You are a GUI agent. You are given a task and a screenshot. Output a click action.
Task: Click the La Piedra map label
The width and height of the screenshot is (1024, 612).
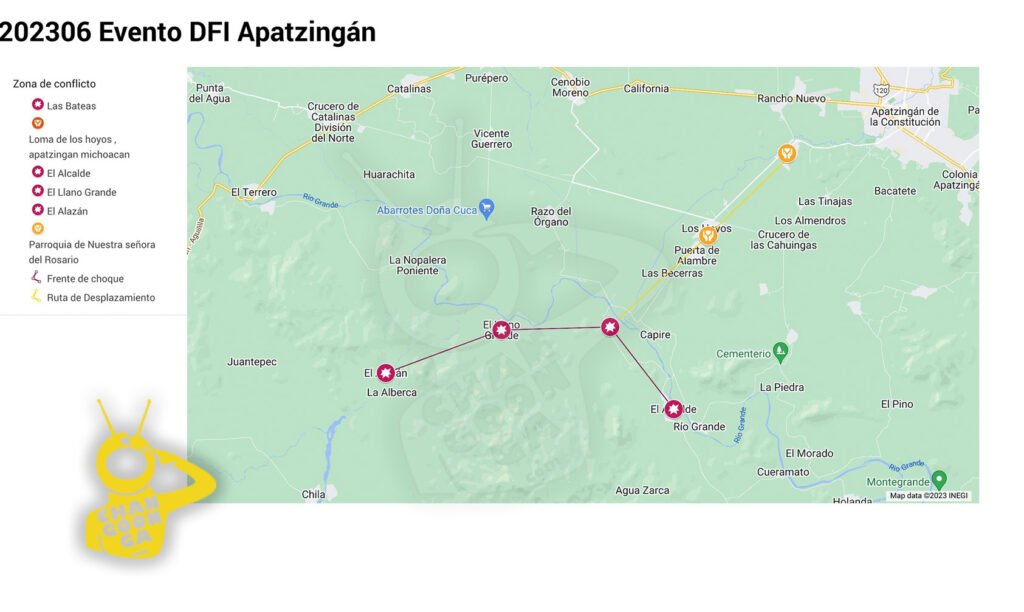pos(782,387)
